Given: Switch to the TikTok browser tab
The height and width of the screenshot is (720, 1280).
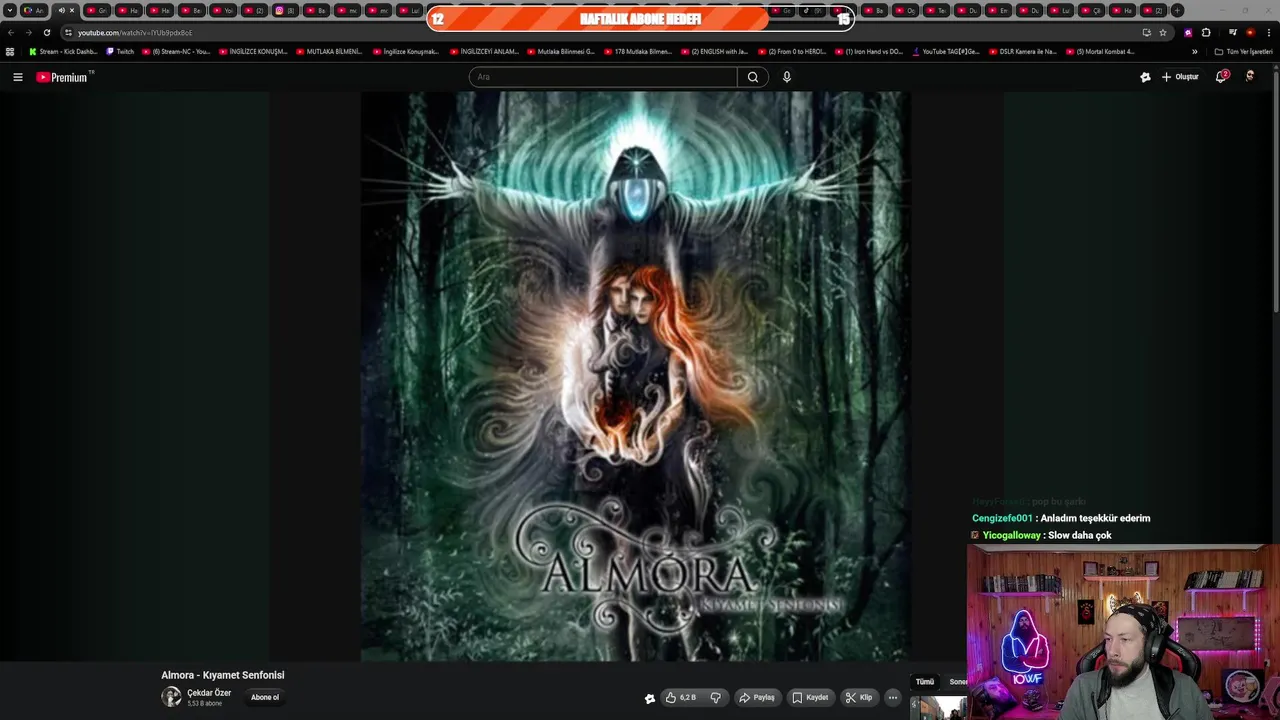Looking at the screenshot, I should click(812, 10).
